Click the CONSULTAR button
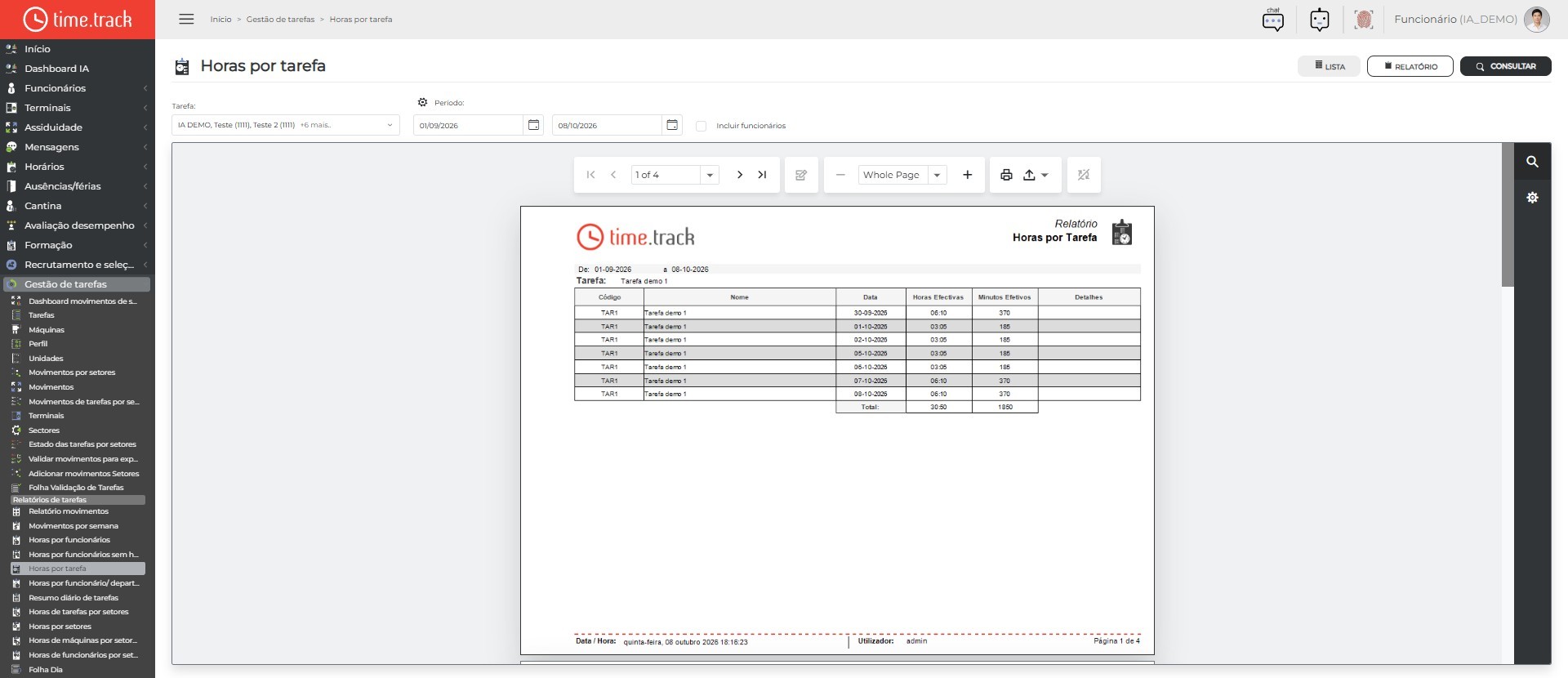Viewport: 1568px width, 678px height. click(1506, 66)
